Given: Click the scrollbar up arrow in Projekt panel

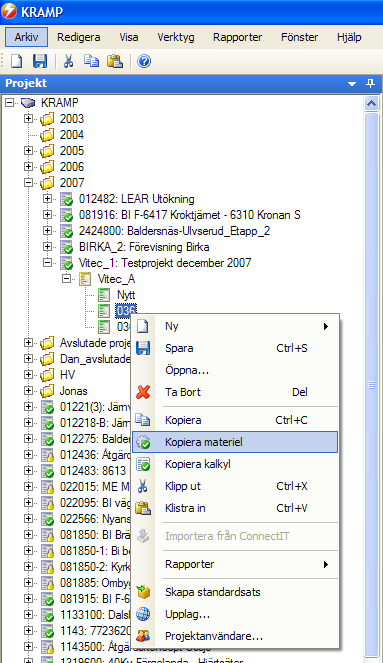Looking at the screenshot, I should click(372, 104).
